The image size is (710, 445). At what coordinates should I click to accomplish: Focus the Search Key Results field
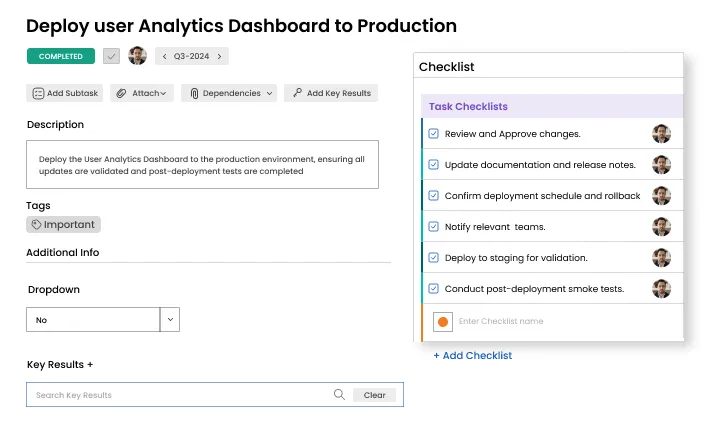[180, 395]
